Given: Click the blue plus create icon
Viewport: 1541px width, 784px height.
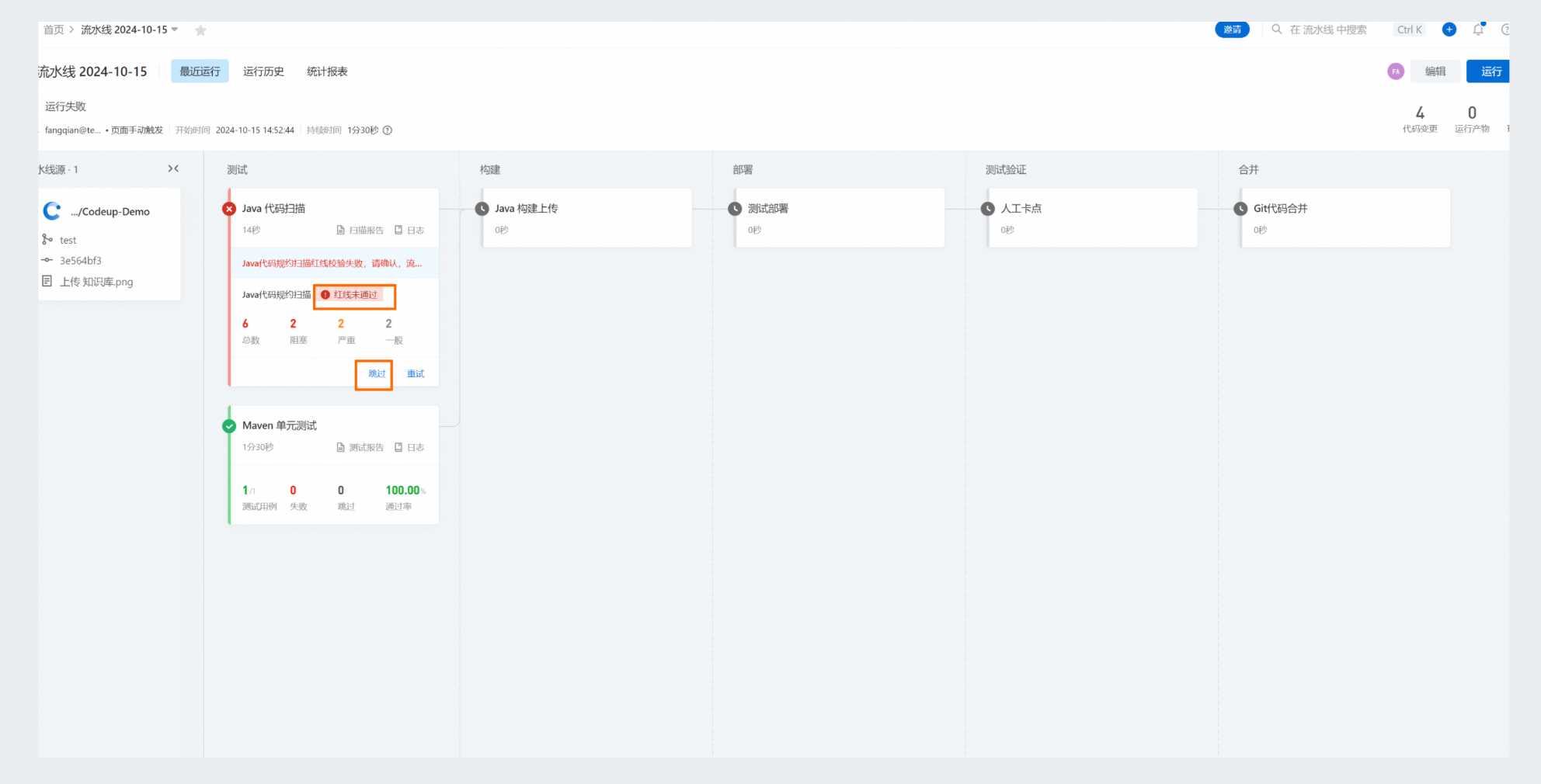Looking at the screenshot, I should coord(1449,29).
